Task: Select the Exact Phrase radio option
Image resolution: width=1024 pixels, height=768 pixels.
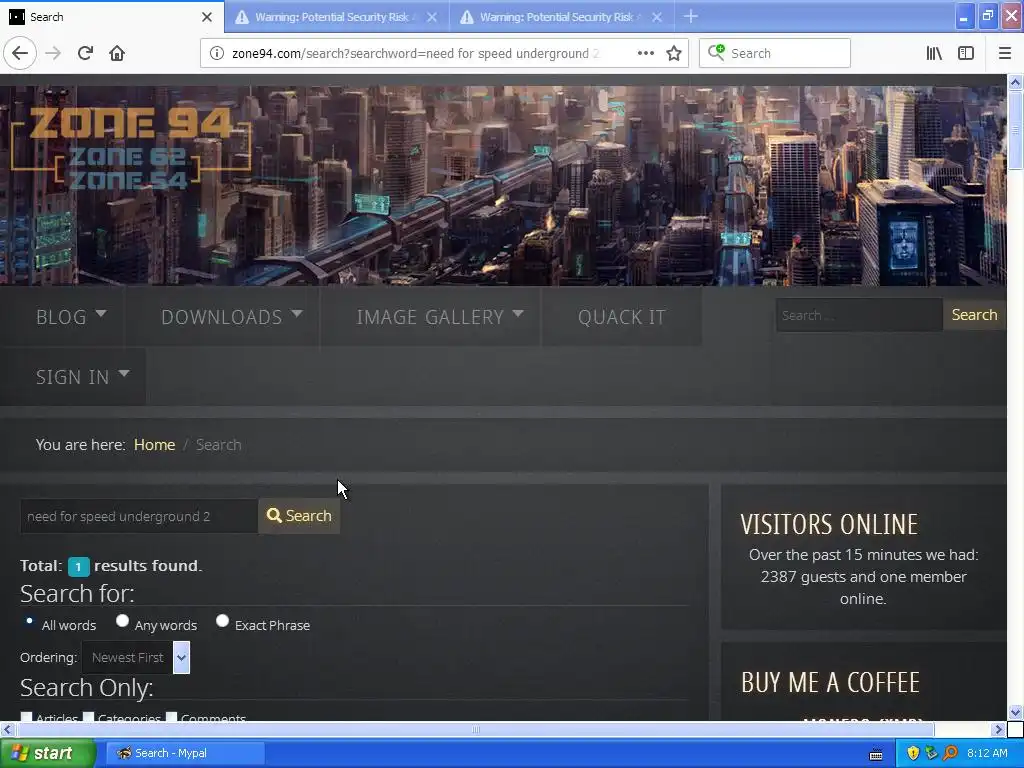Action: (x=222, y=621)
